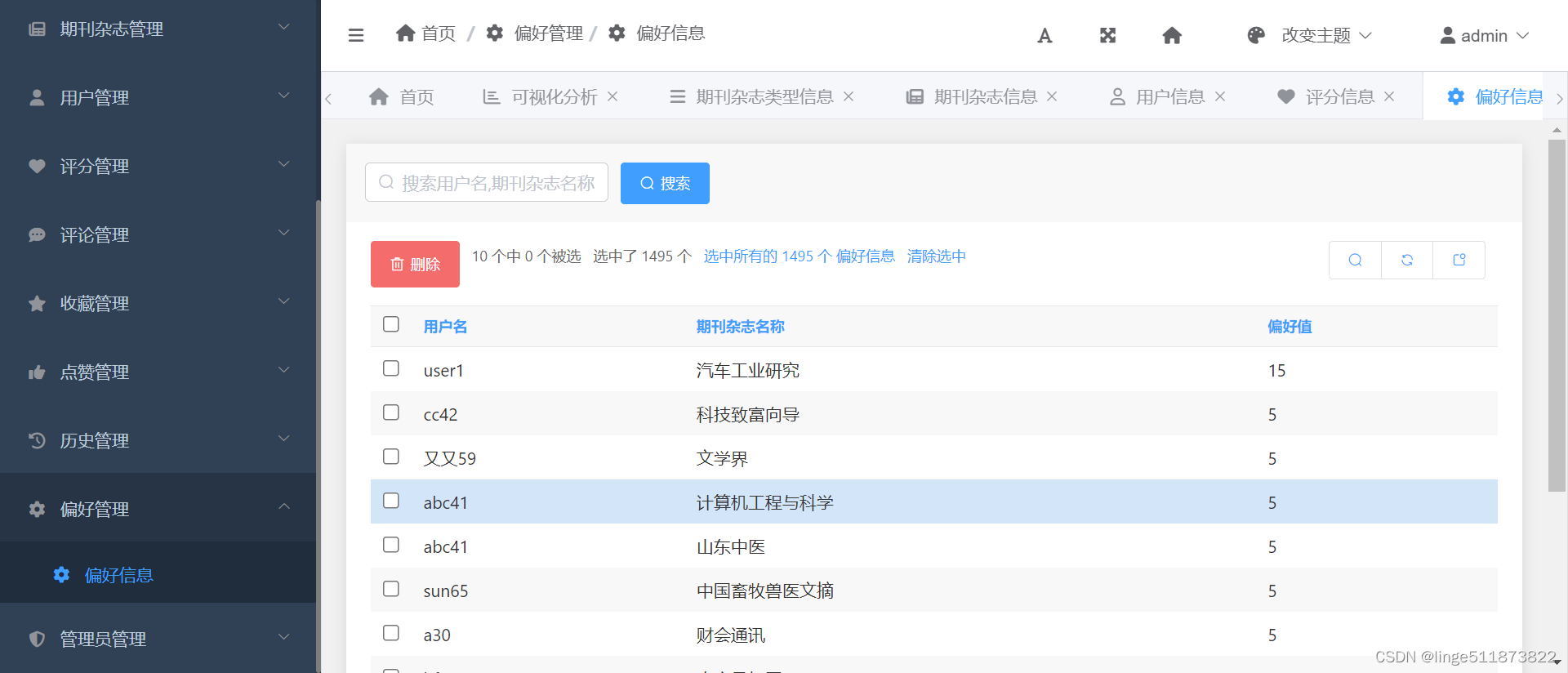Close the 用户信息 tab
The image size is (1568, 673).
tap(1220, 96)
